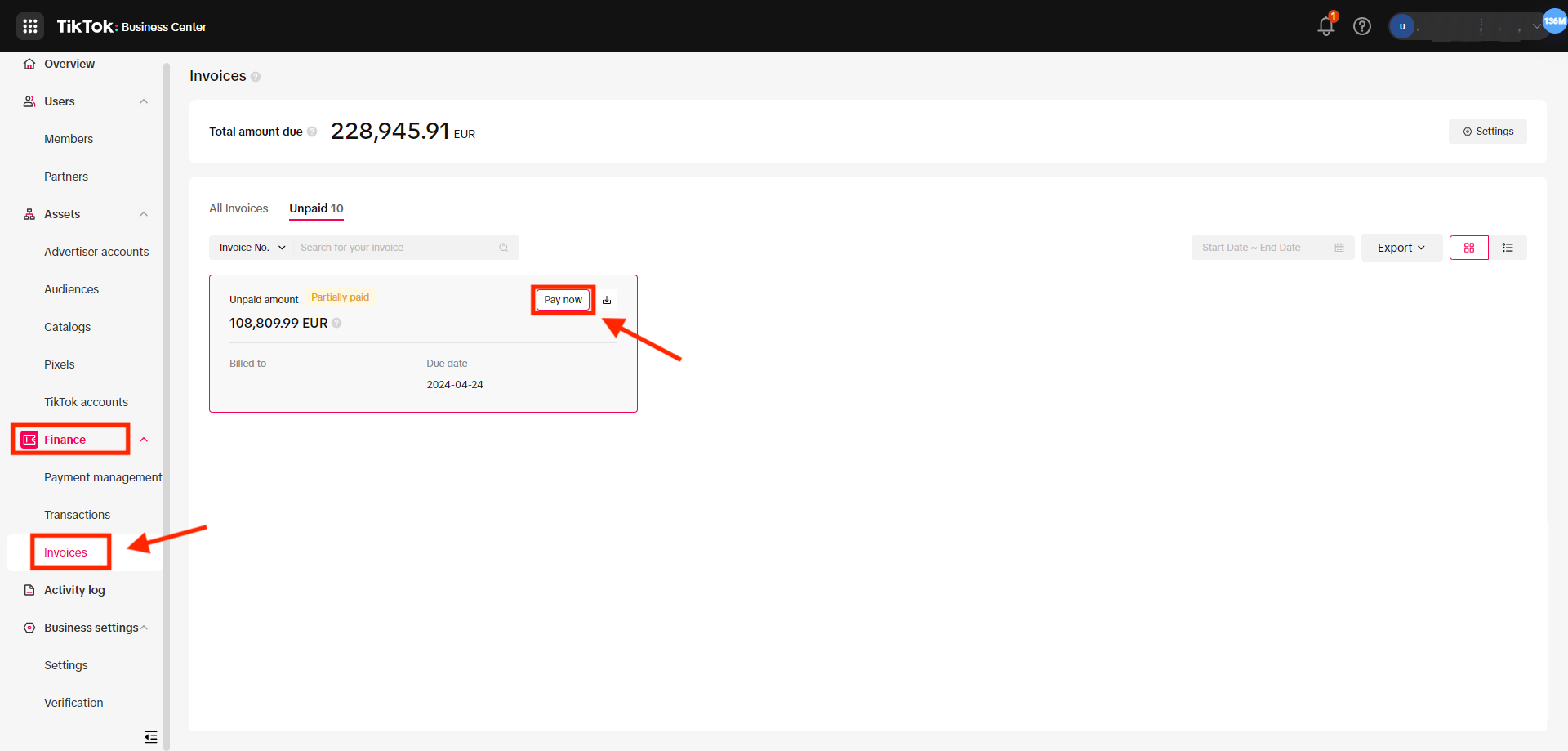The height and width of the screenshot is (751, 1568).
Task: Collapse the Users section chevron
Action: tap(144, 101)
